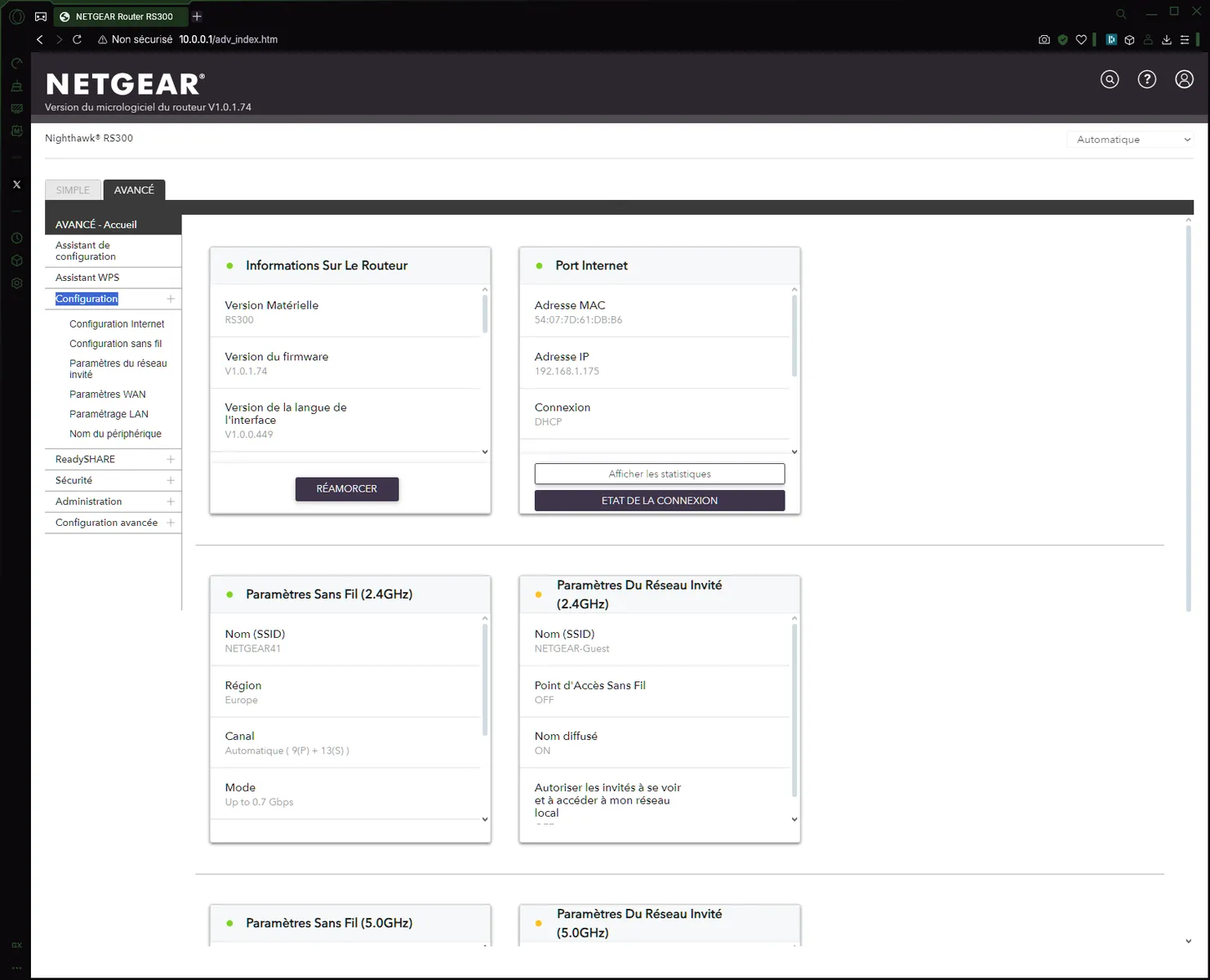
Task: Click the blue extension icon in toolbar
Action: point(1111,39)
